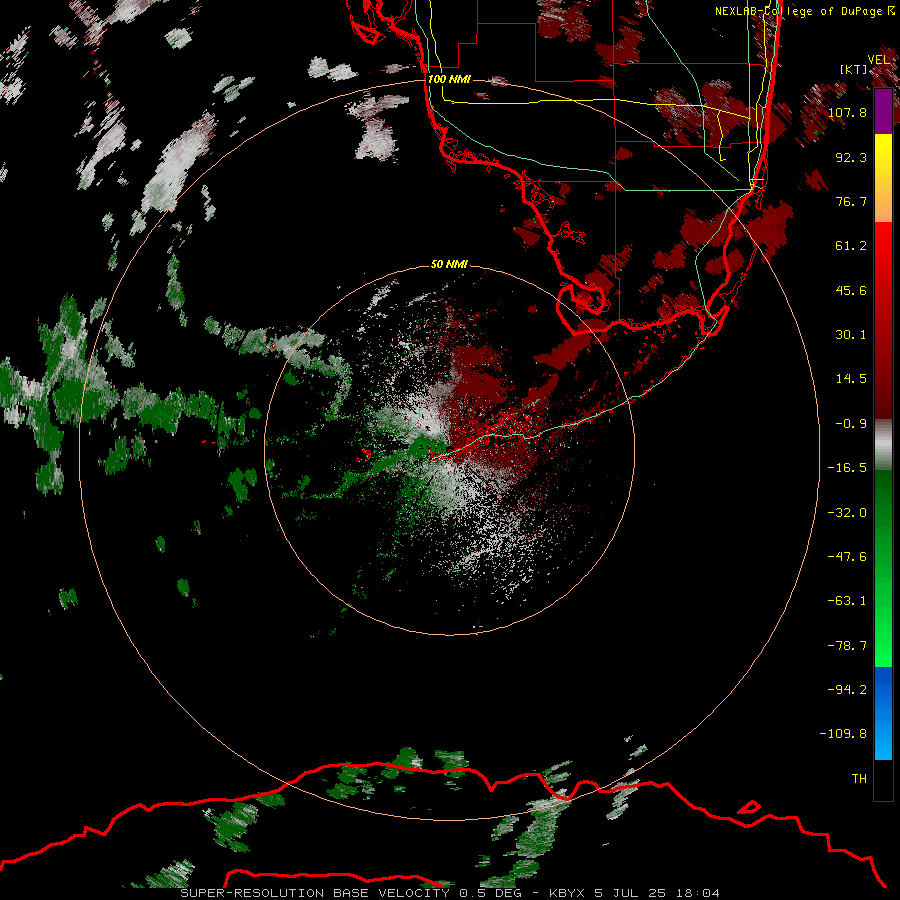
Task: Click the 92.3 legend value
Action: [x=851, y=157]
